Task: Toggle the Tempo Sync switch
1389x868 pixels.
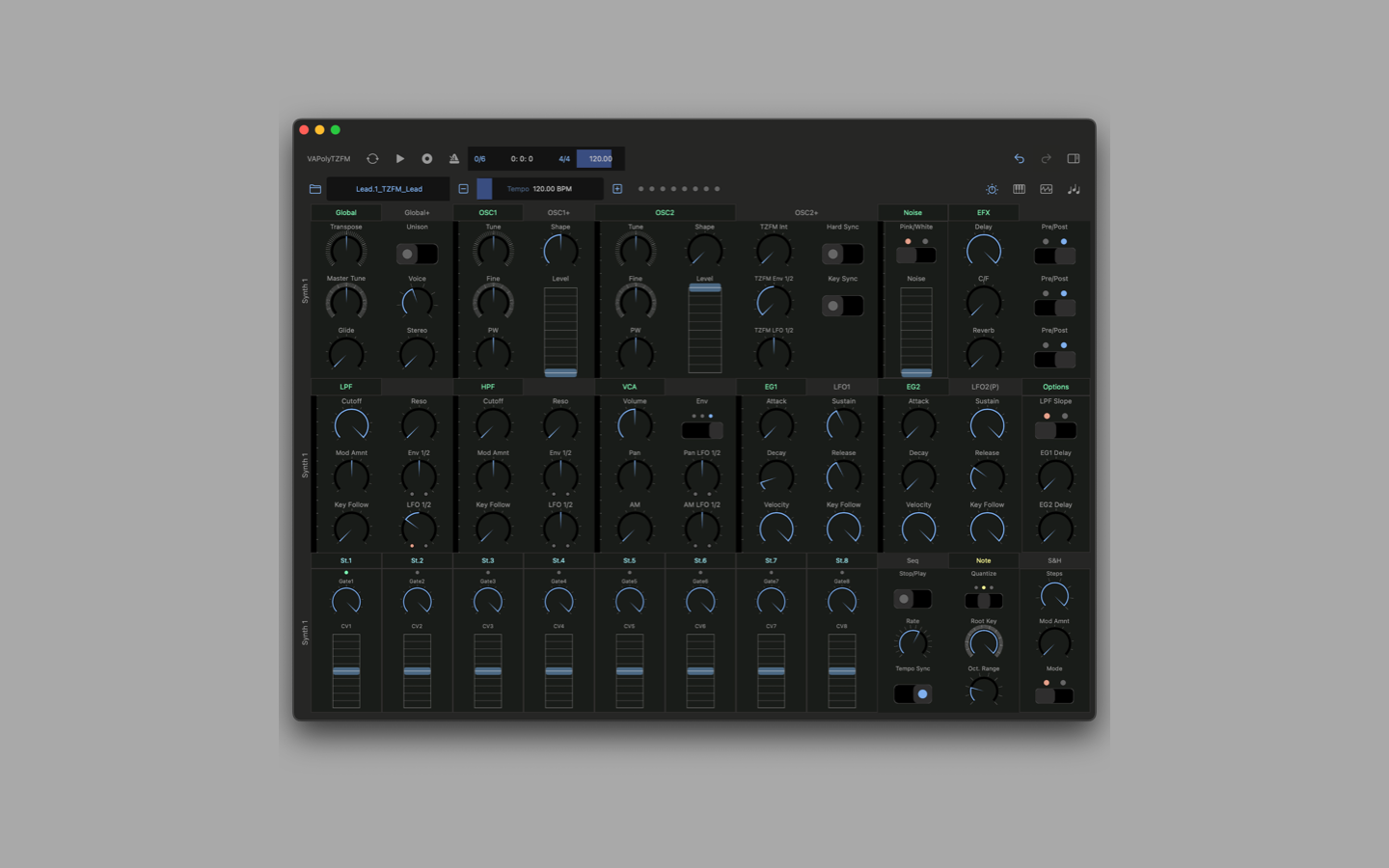Action: (x=912, y=693)
